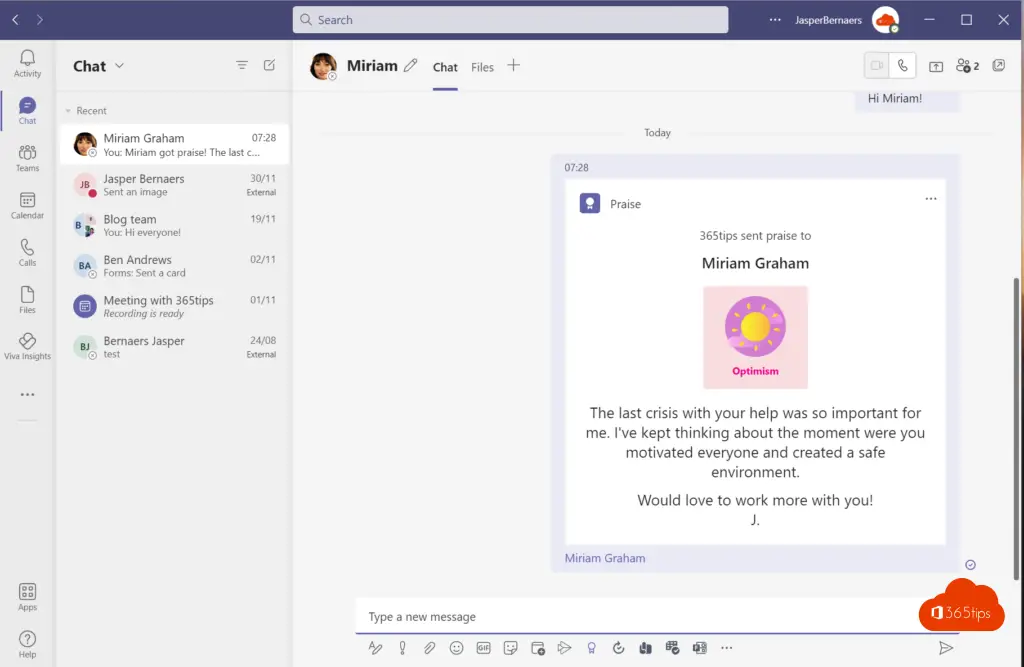The image size is (1024, 667).
Task: Open Calls in the left sidebar
Action: click(x=27, y=252)
